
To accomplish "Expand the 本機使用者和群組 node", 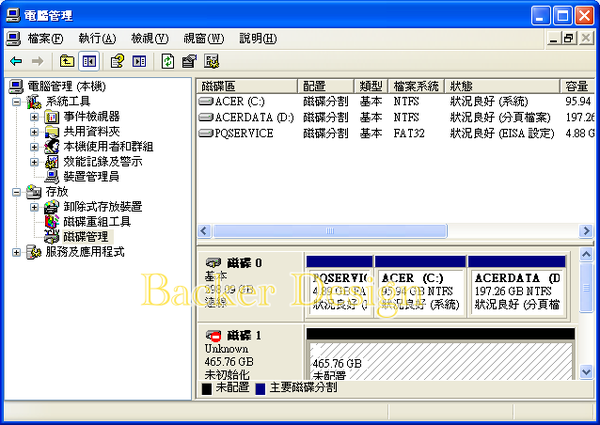I will (34, 147).
